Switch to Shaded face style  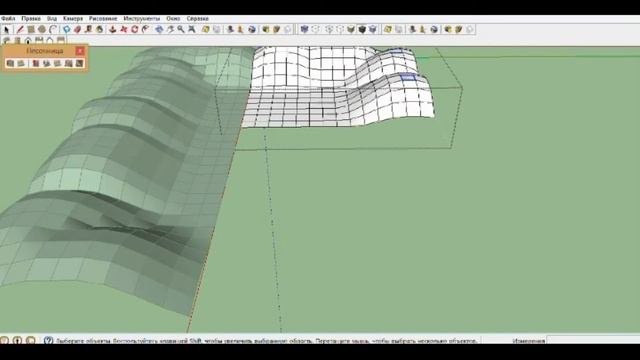(351, 29)
